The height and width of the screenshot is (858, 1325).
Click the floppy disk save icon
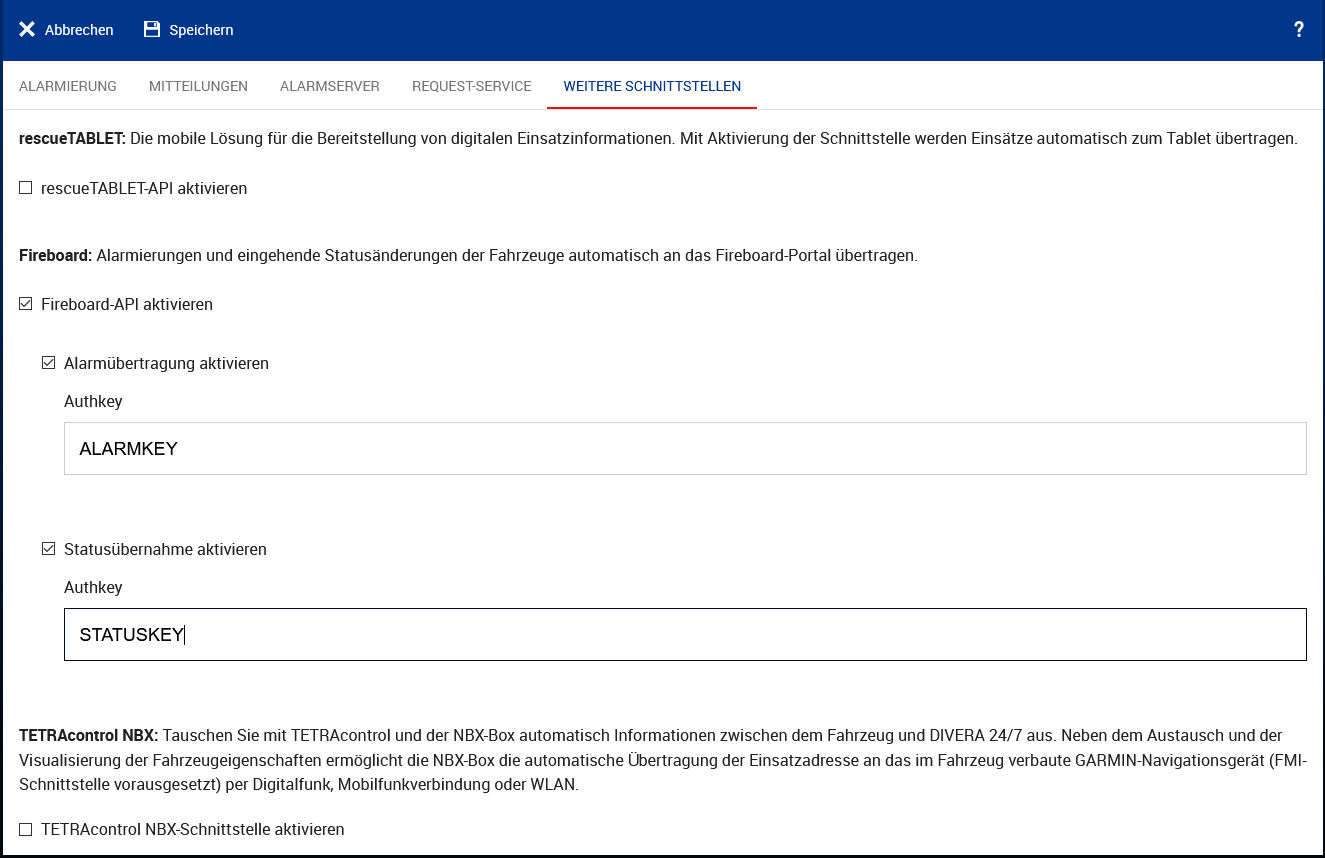pyautogui.click(x=152, y=30)
